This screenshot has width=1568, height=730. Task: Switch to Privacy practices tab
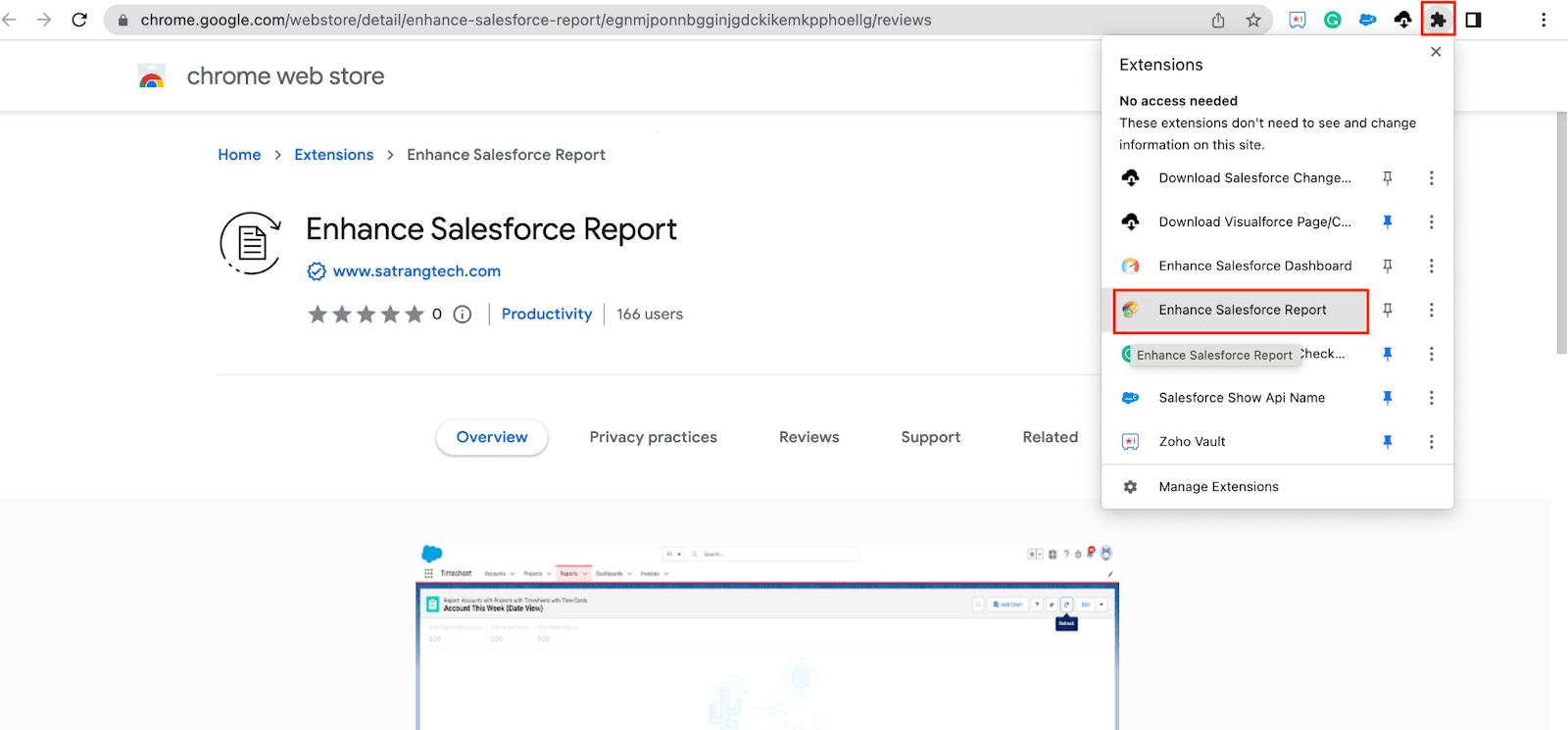tap(653, 437)
